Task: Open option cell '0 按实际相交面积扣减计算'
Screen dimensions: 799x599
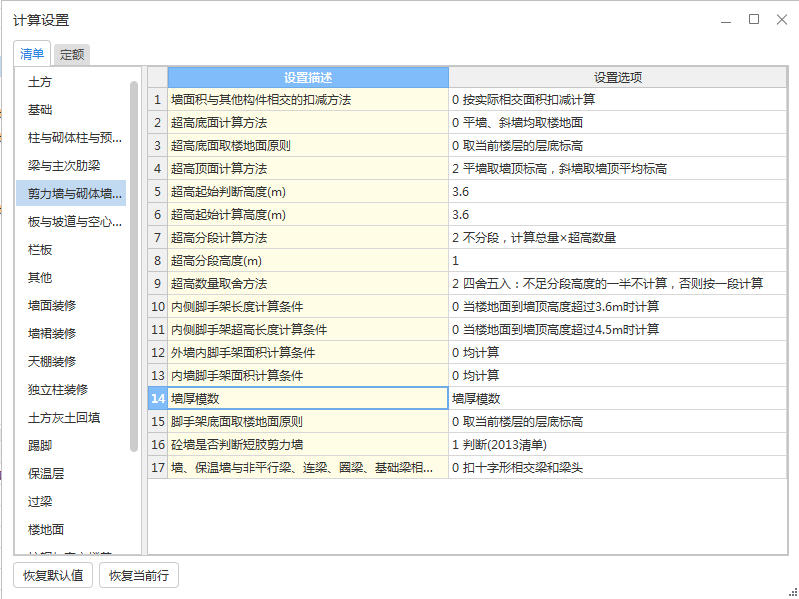Action: coord(618,100)
